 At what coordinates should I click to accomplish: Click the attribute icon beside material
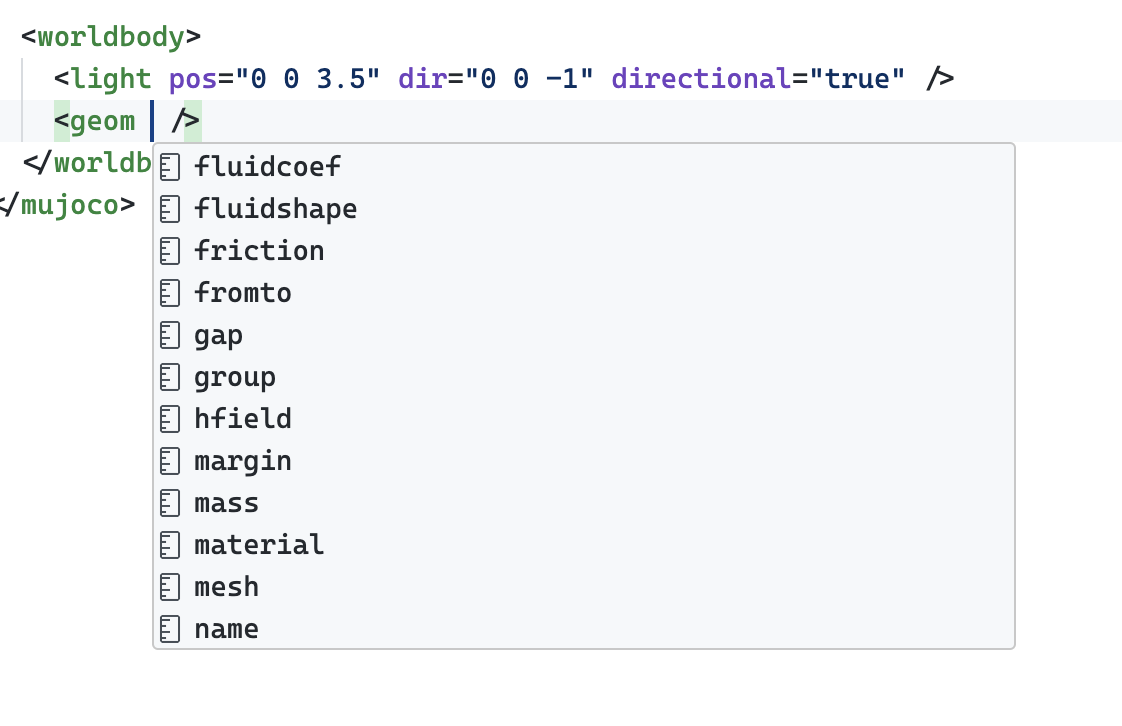coord(170,544)
